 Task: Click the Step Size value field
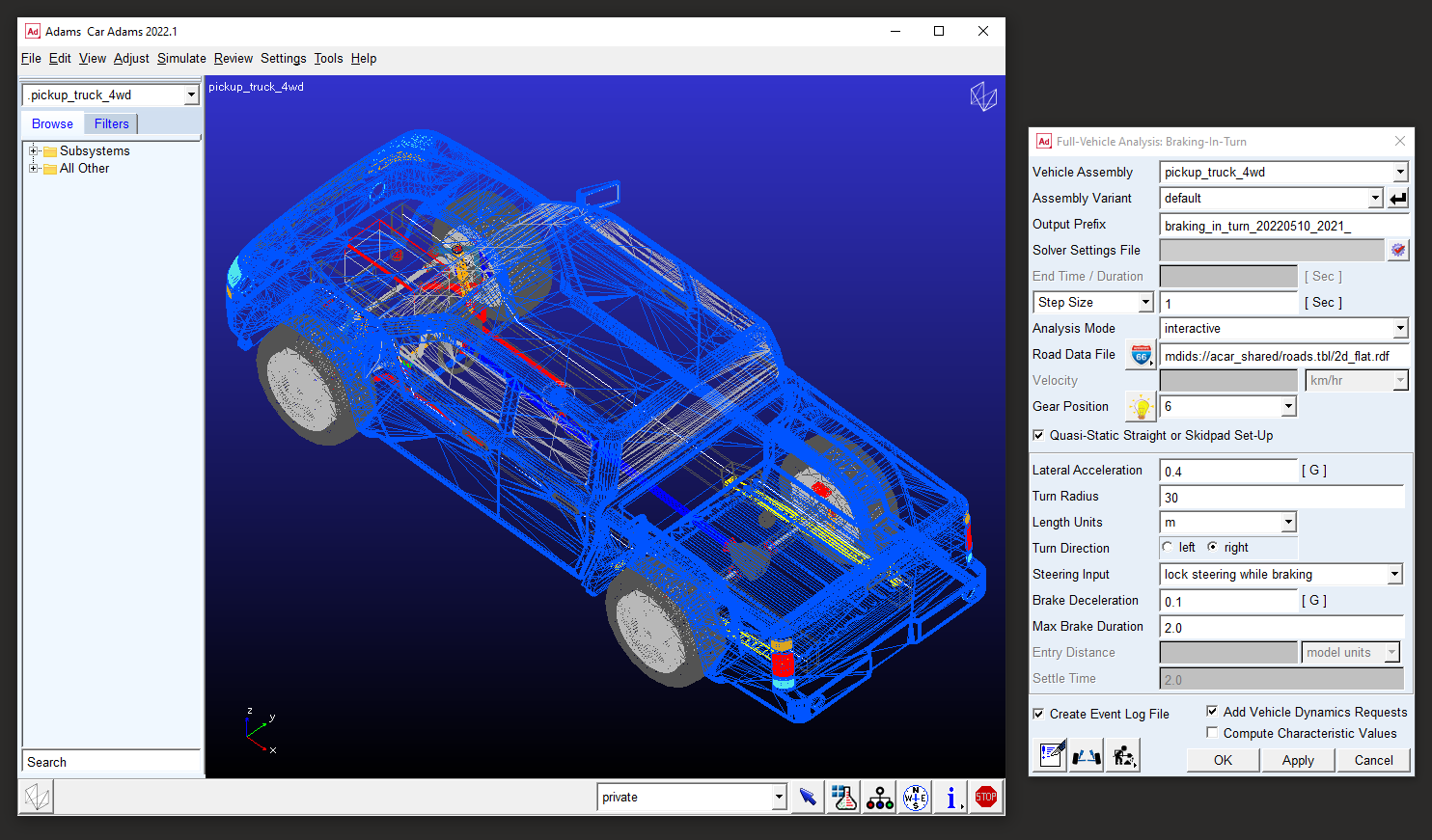pyautogui.click(x=1228, y=303)
